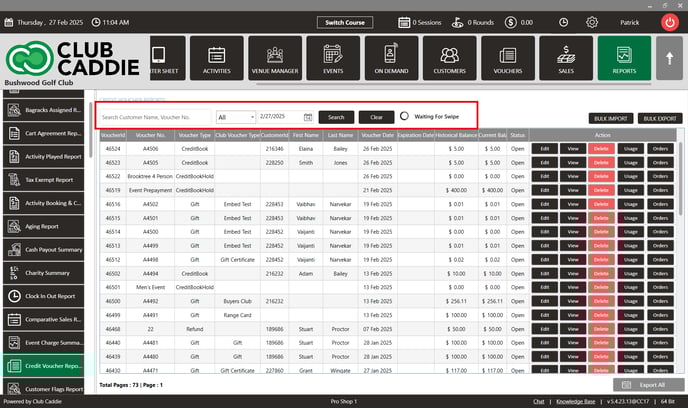
Task: Open Bagracks Assigned report in sidebar
Action: click(43, 110)
